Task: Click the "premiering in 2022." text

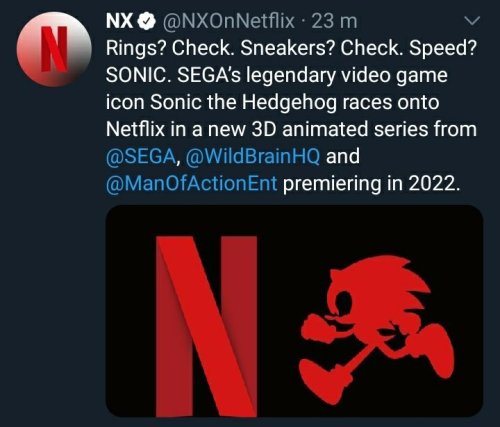Action: [x=372, y=184]
